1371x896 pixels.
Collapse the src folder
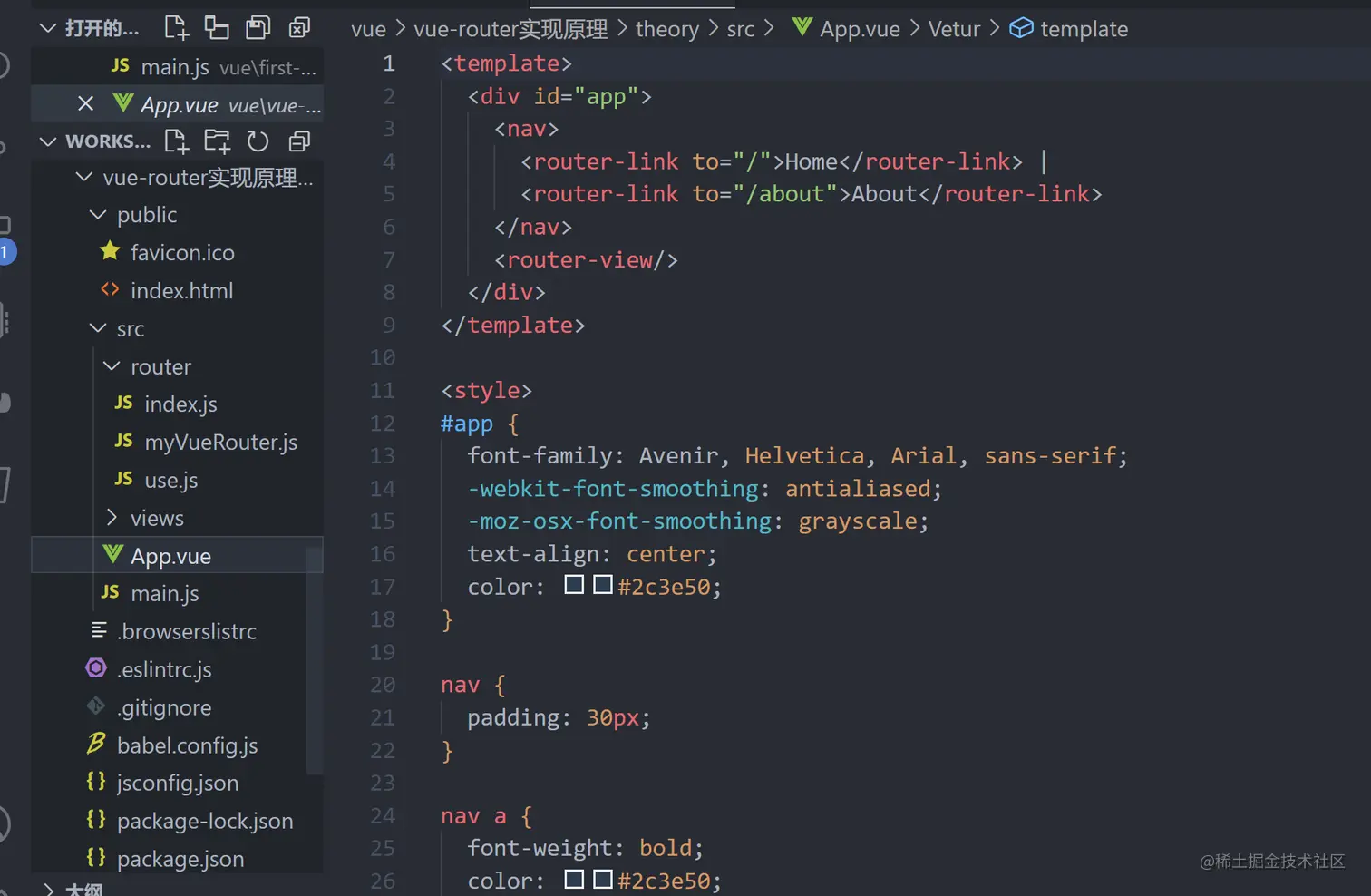(98, 328)
